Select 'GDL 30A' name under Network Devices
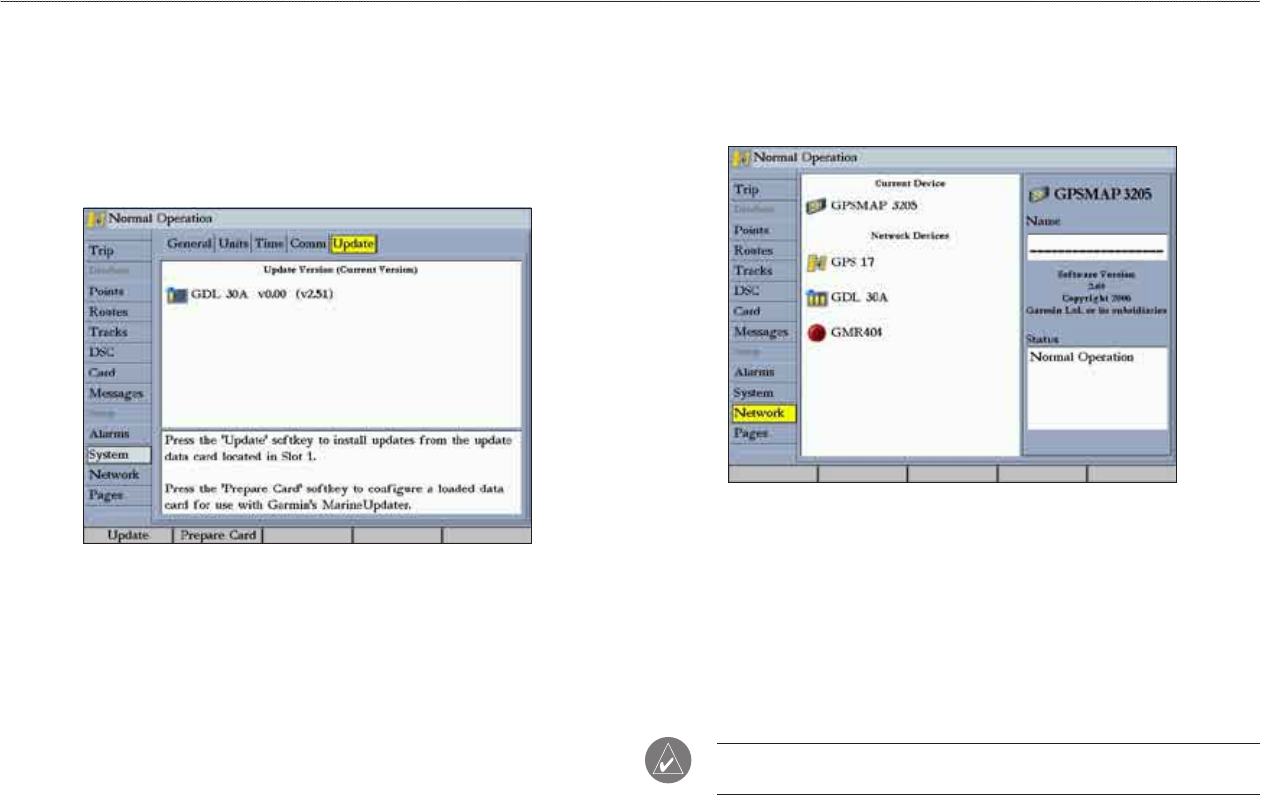Image resolution: width=1261 pixels, height=795 pixels. 859,298
